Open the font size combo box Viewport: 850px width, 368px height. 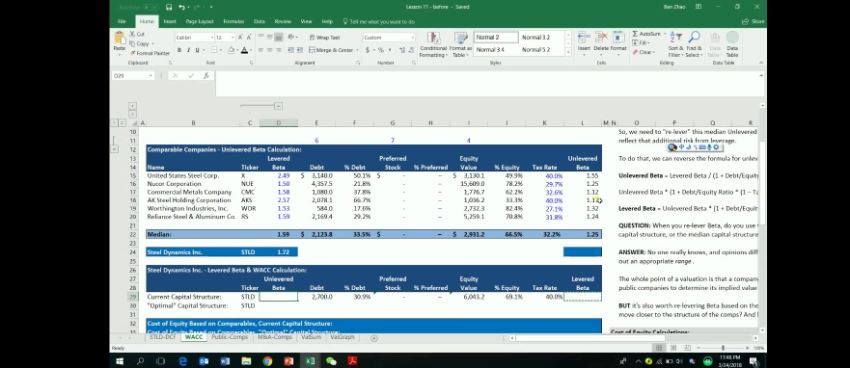click(225, 37)
